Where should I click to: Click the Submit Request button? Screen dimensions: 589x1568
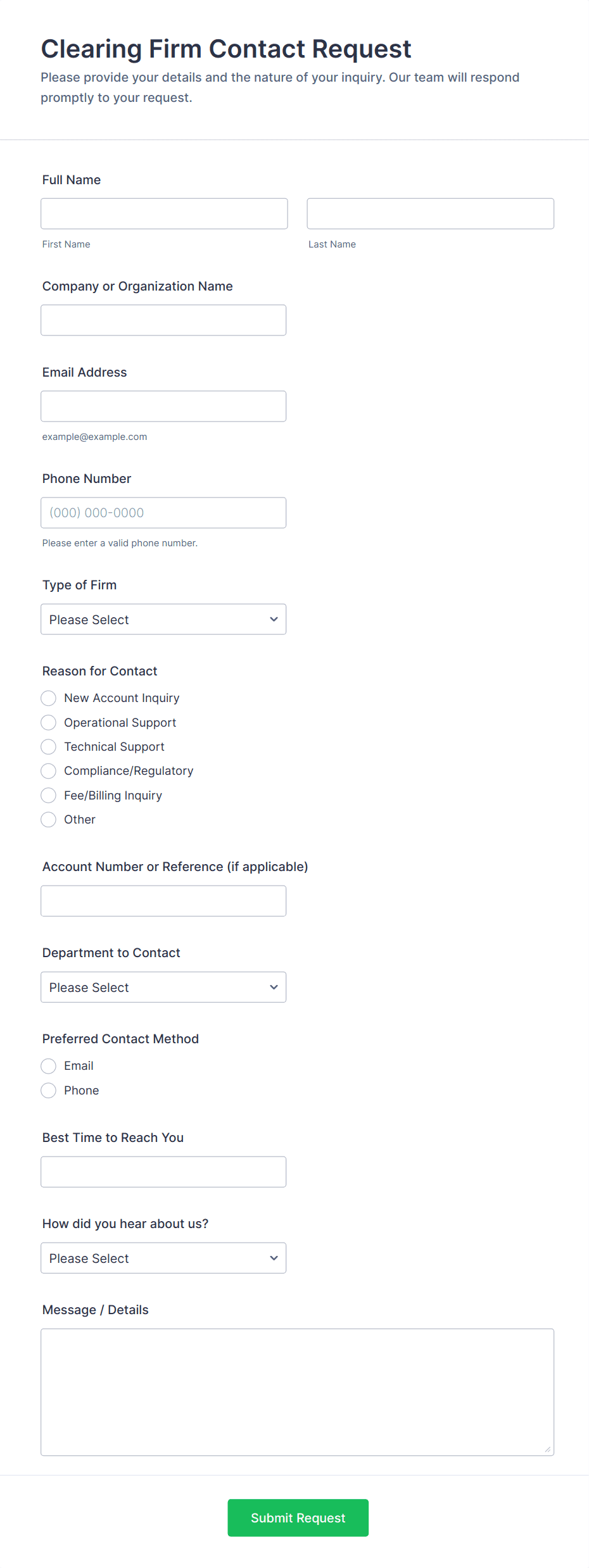[x=298, y=1517]
